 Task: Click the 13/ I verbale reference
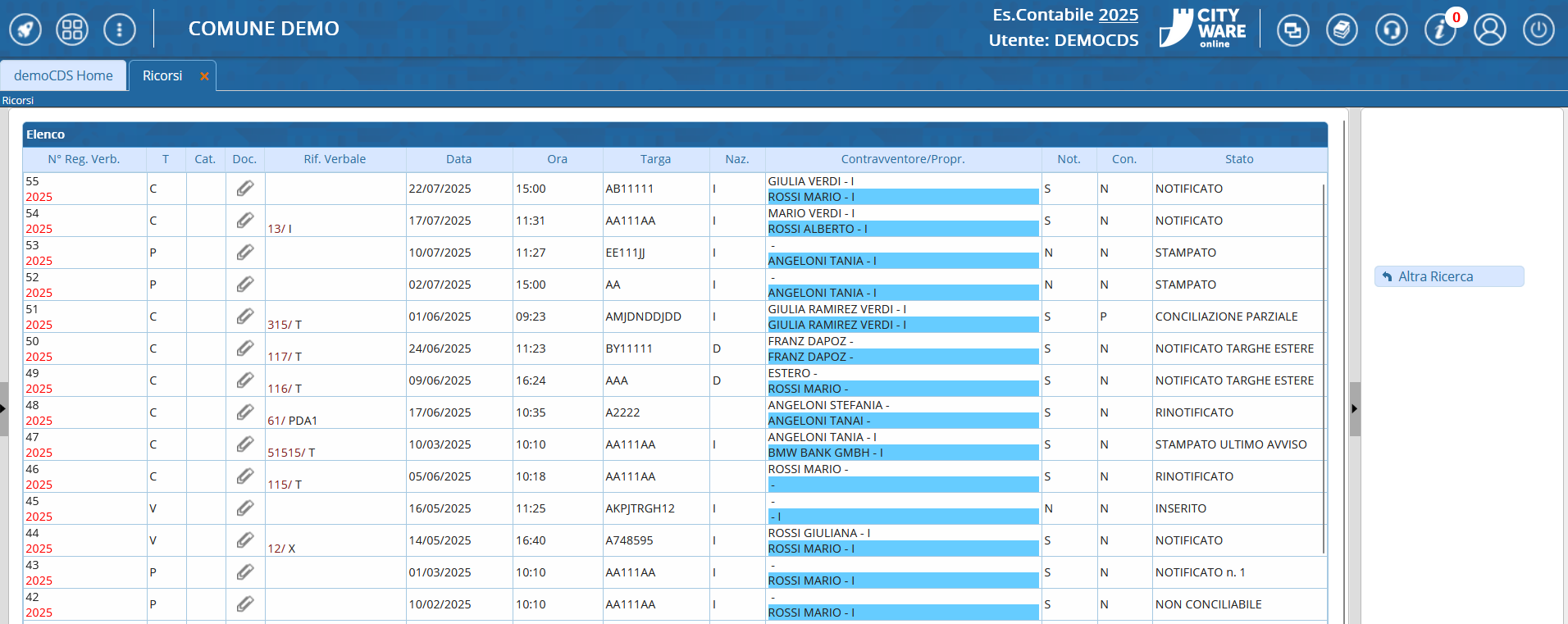click(x=280, y=229)
